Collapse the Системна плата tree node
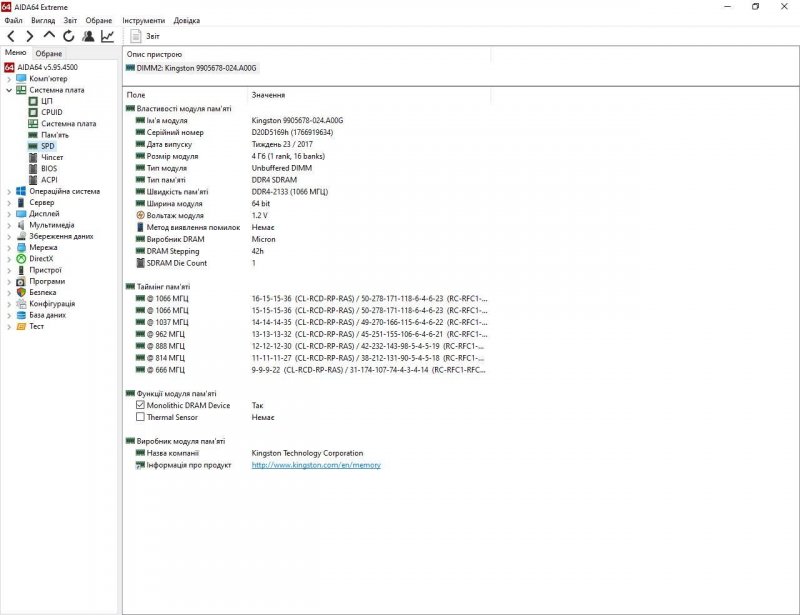Image resolution: width=800 pixels, height=615 pixels. (9, 90)
